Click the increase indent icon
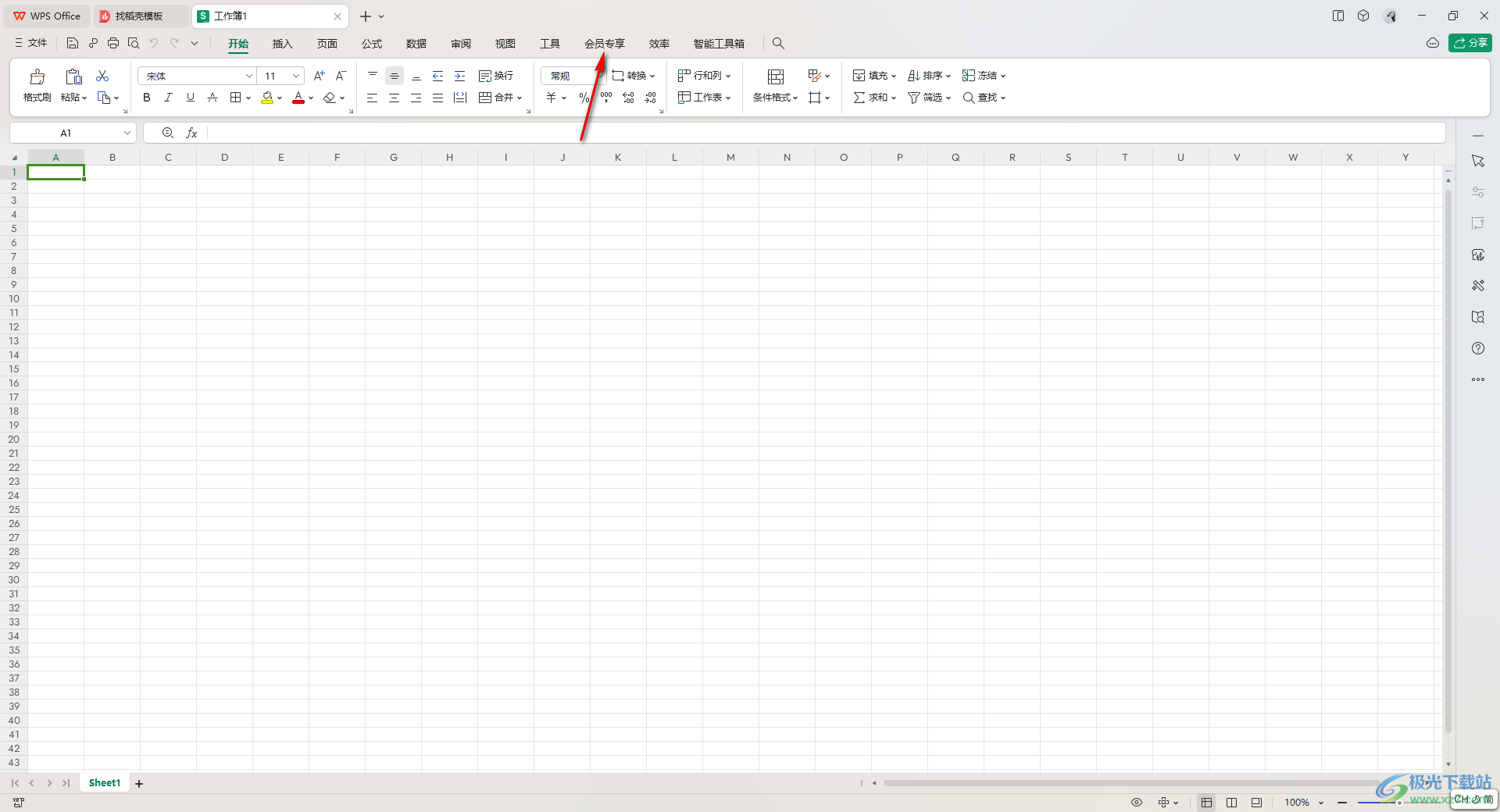 tap(460, 76)
